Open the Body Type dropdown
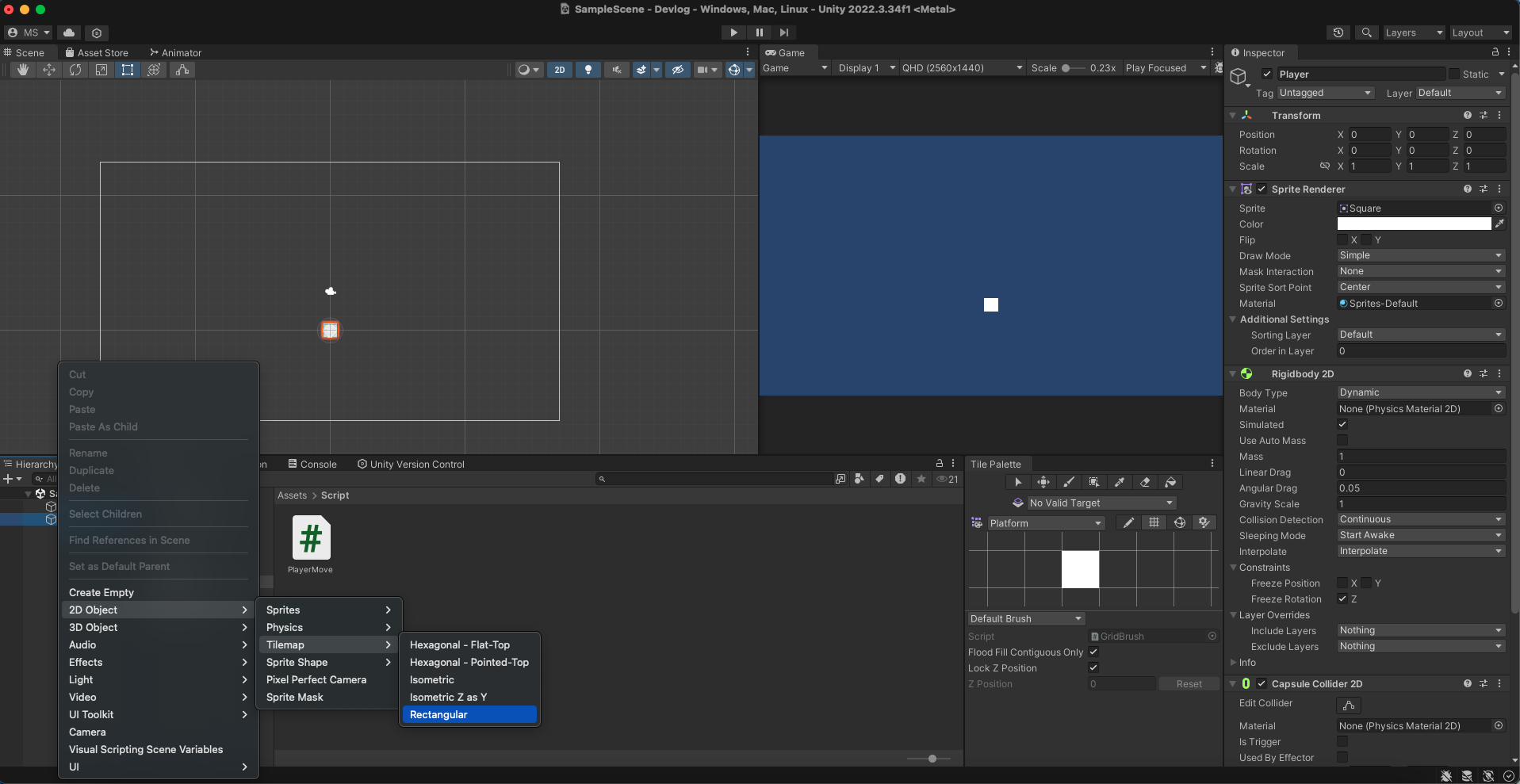1520x784 pixels. click(x=1419, y=392)
